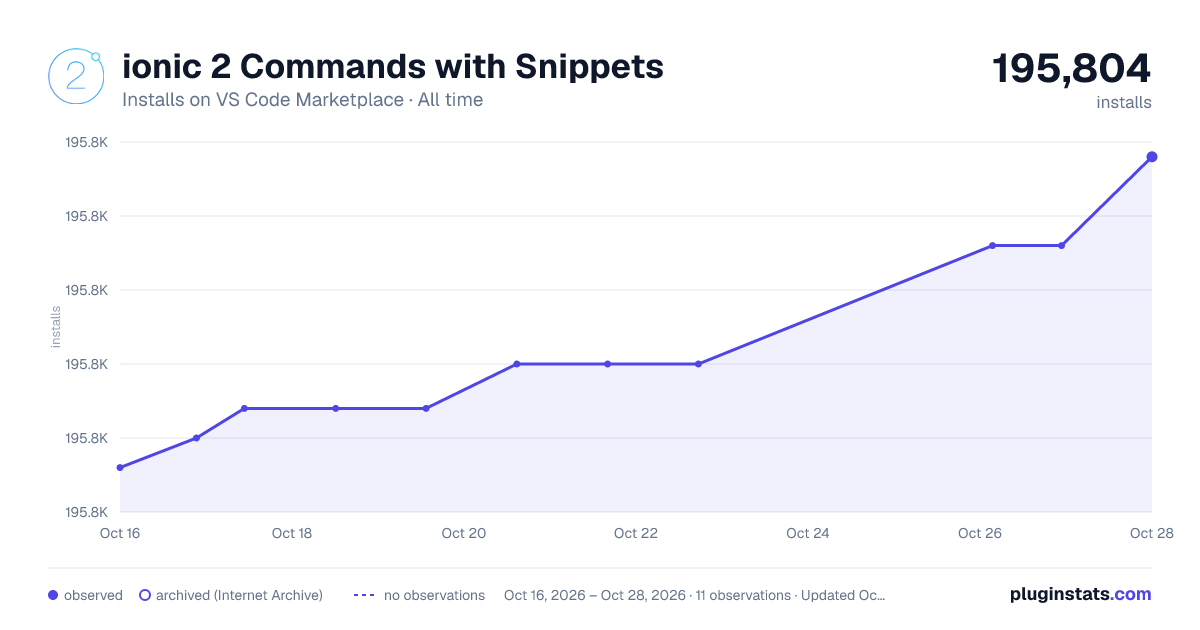
Task: Click the no observations dashed legend marker
Action: tap(363, 595)
